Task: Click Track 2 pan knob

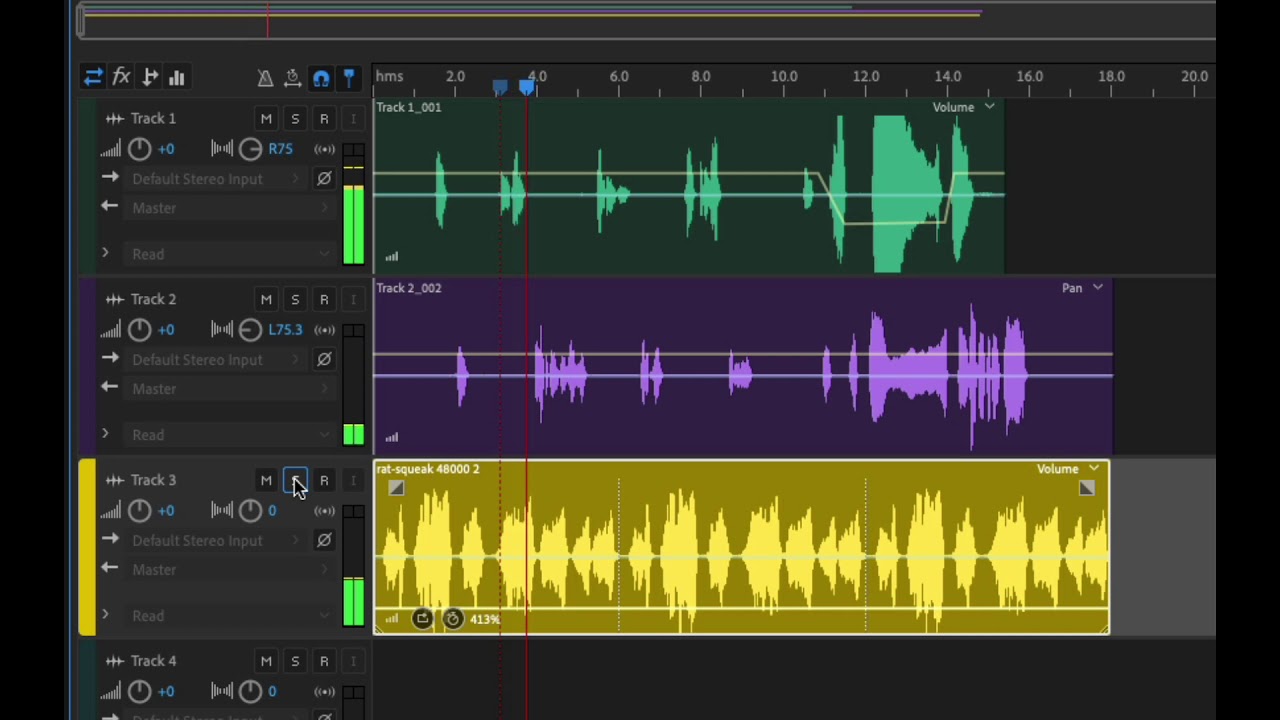Action: tap(250, 330)
